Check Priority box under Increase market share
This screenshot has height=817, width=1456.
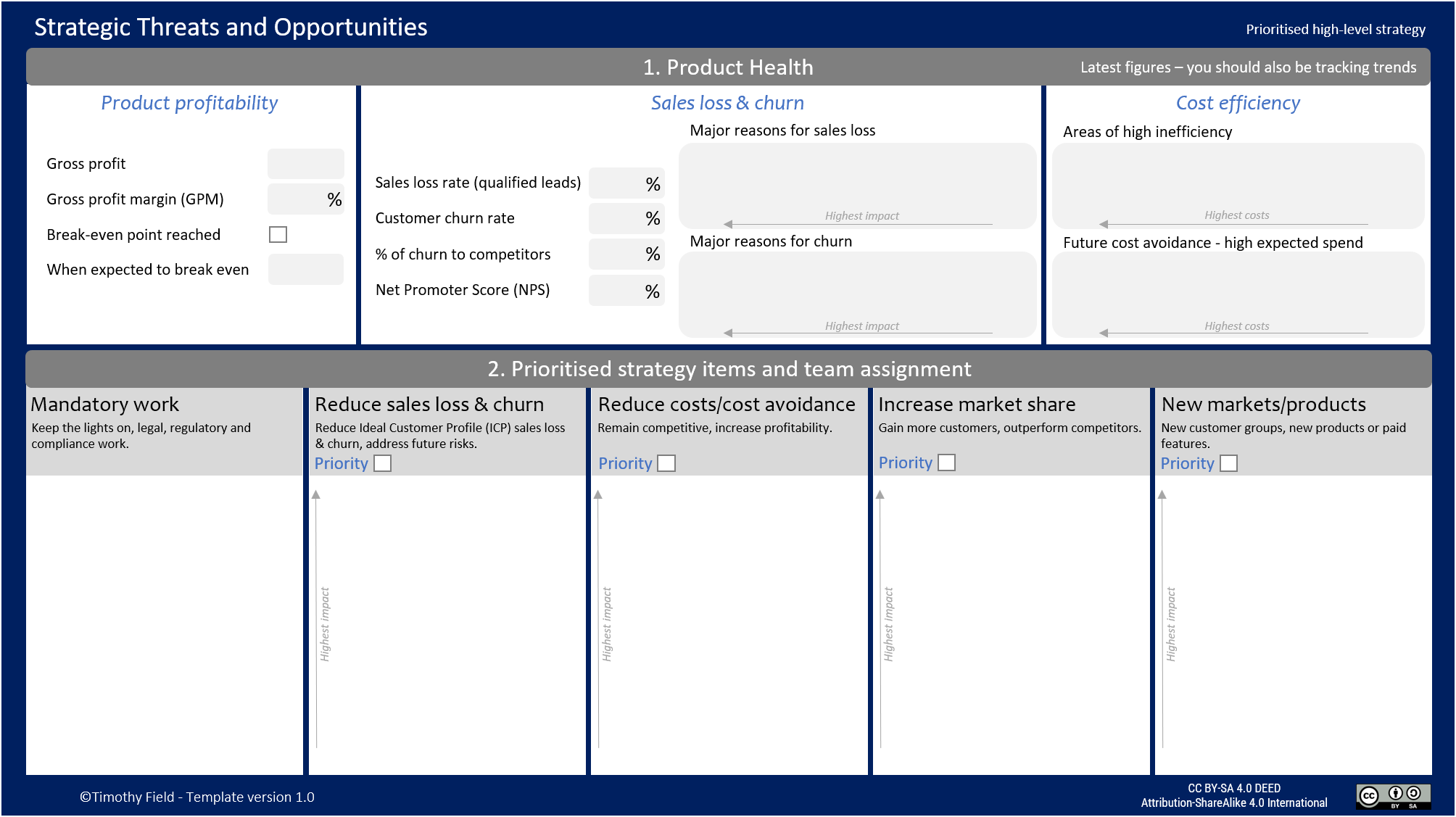tap(946, 463)
